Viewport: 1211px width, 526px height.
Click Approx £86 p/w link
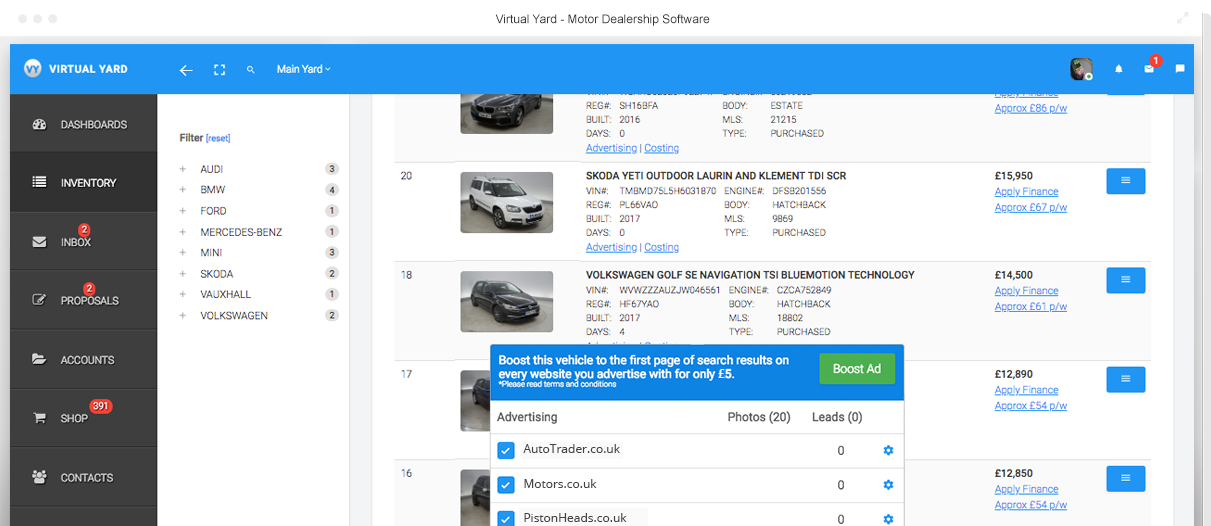tap(1031, 108)
